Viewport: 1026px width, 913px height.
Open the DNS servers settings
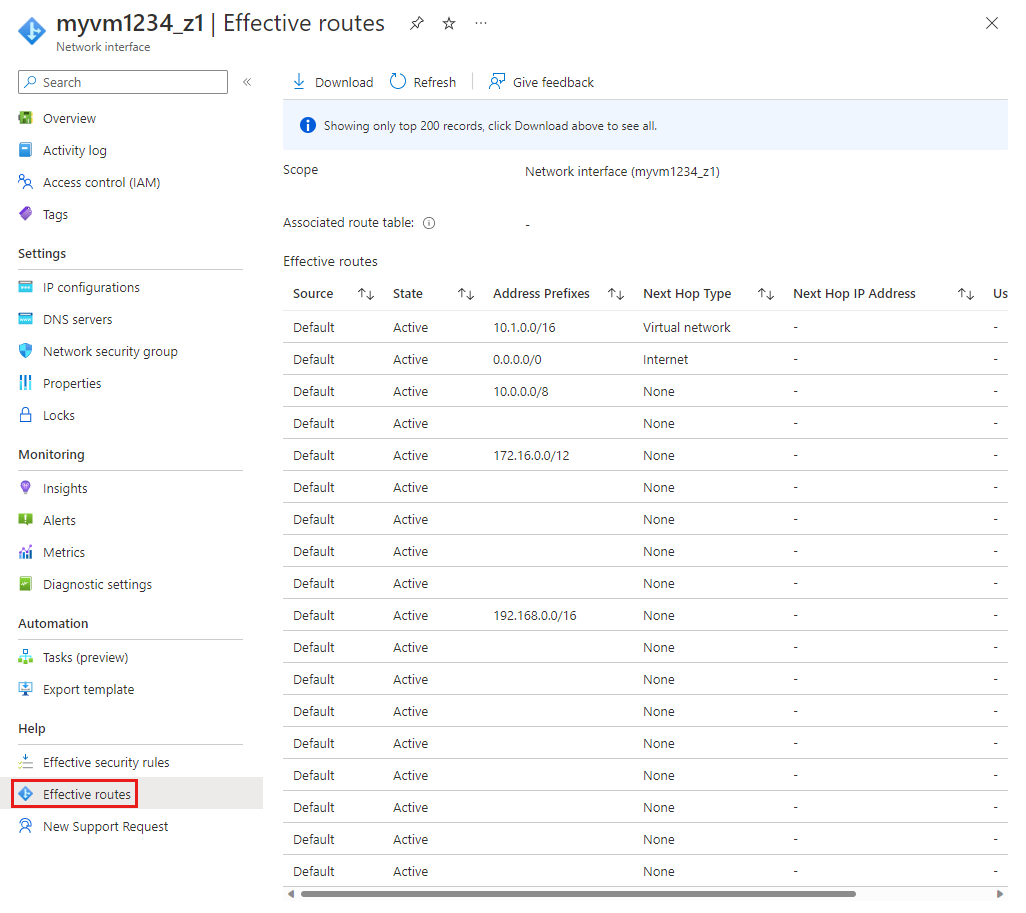(77, 318)
